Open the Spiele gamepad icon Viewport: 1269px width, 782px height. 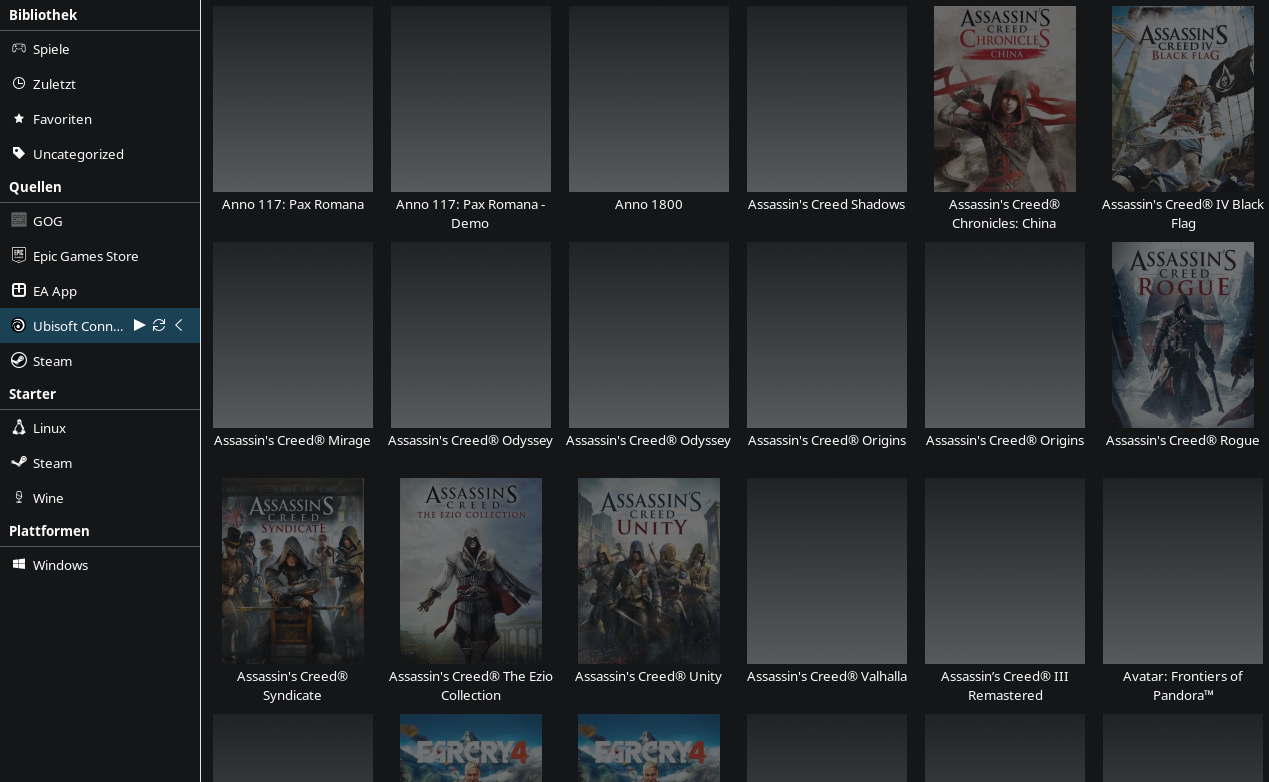(x=18, y=48)
